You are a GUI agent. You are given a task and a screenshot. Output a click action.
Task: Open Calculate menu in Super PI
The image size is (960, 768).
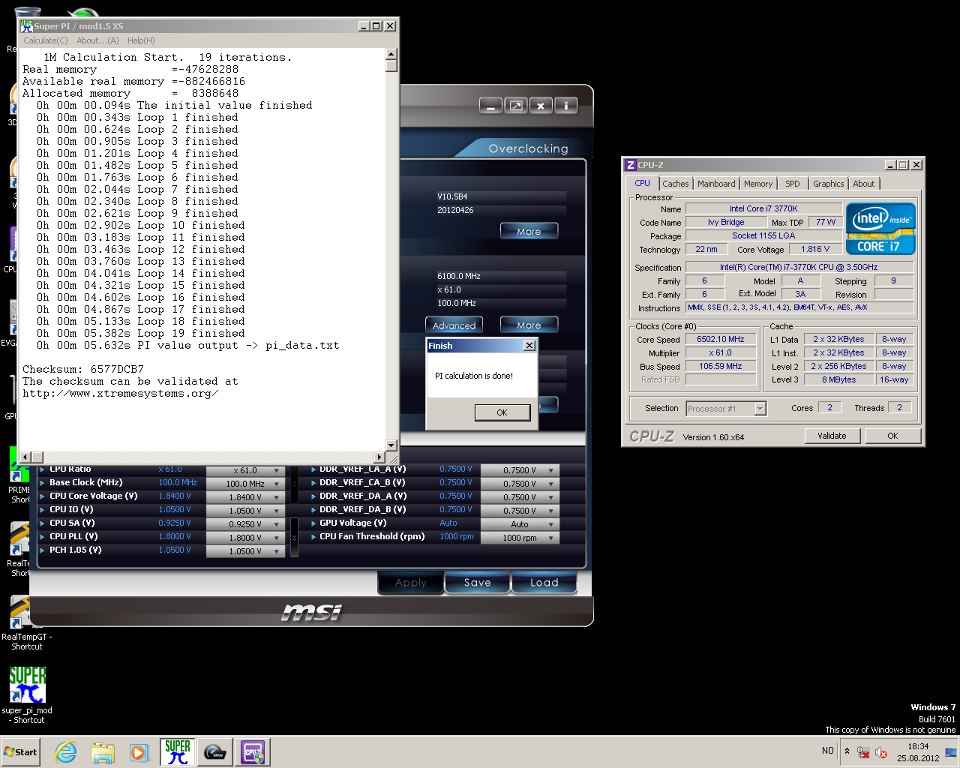45,40
